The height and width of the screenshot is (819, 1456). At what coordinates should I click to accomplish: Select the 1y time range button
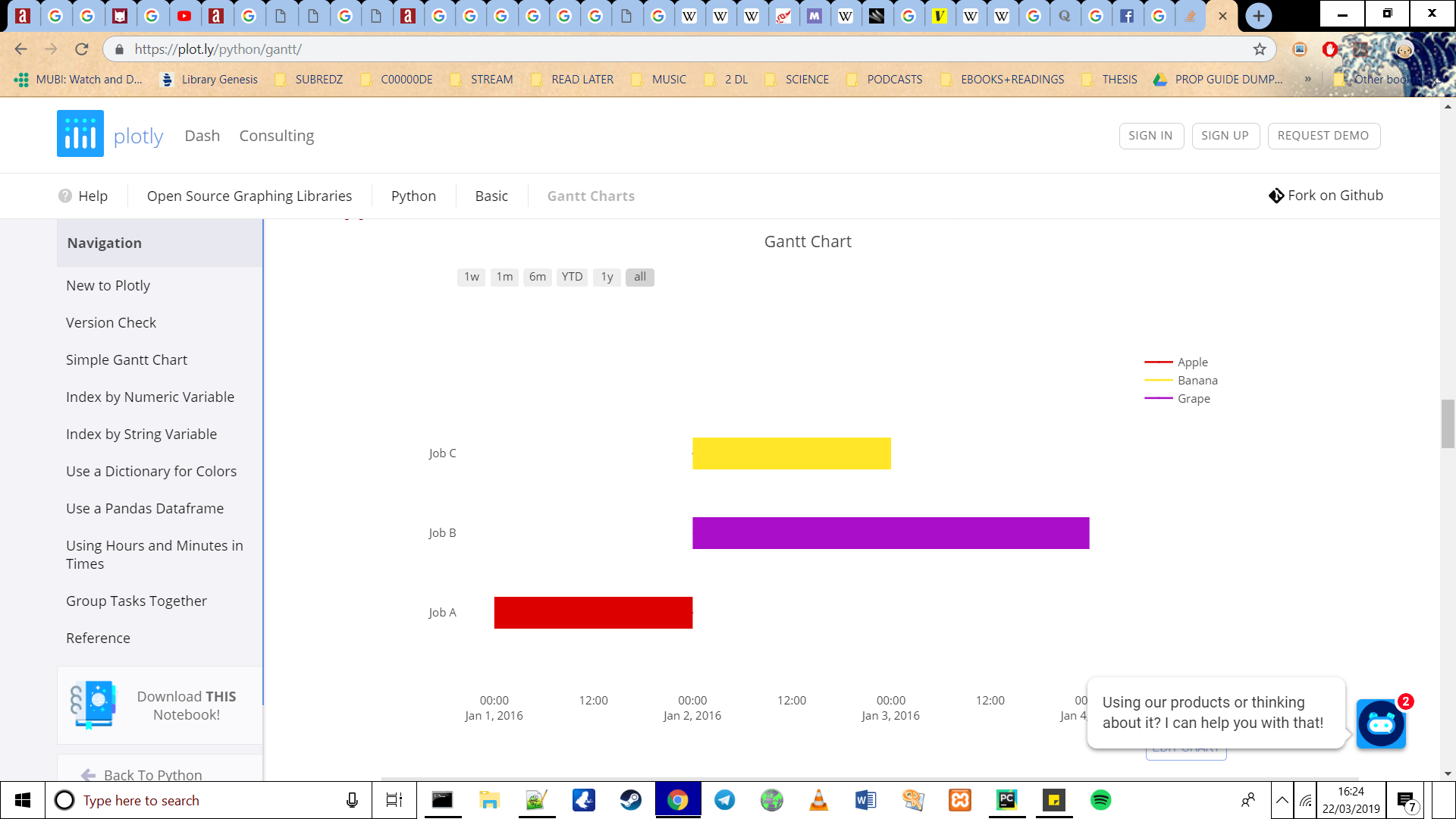606,277
